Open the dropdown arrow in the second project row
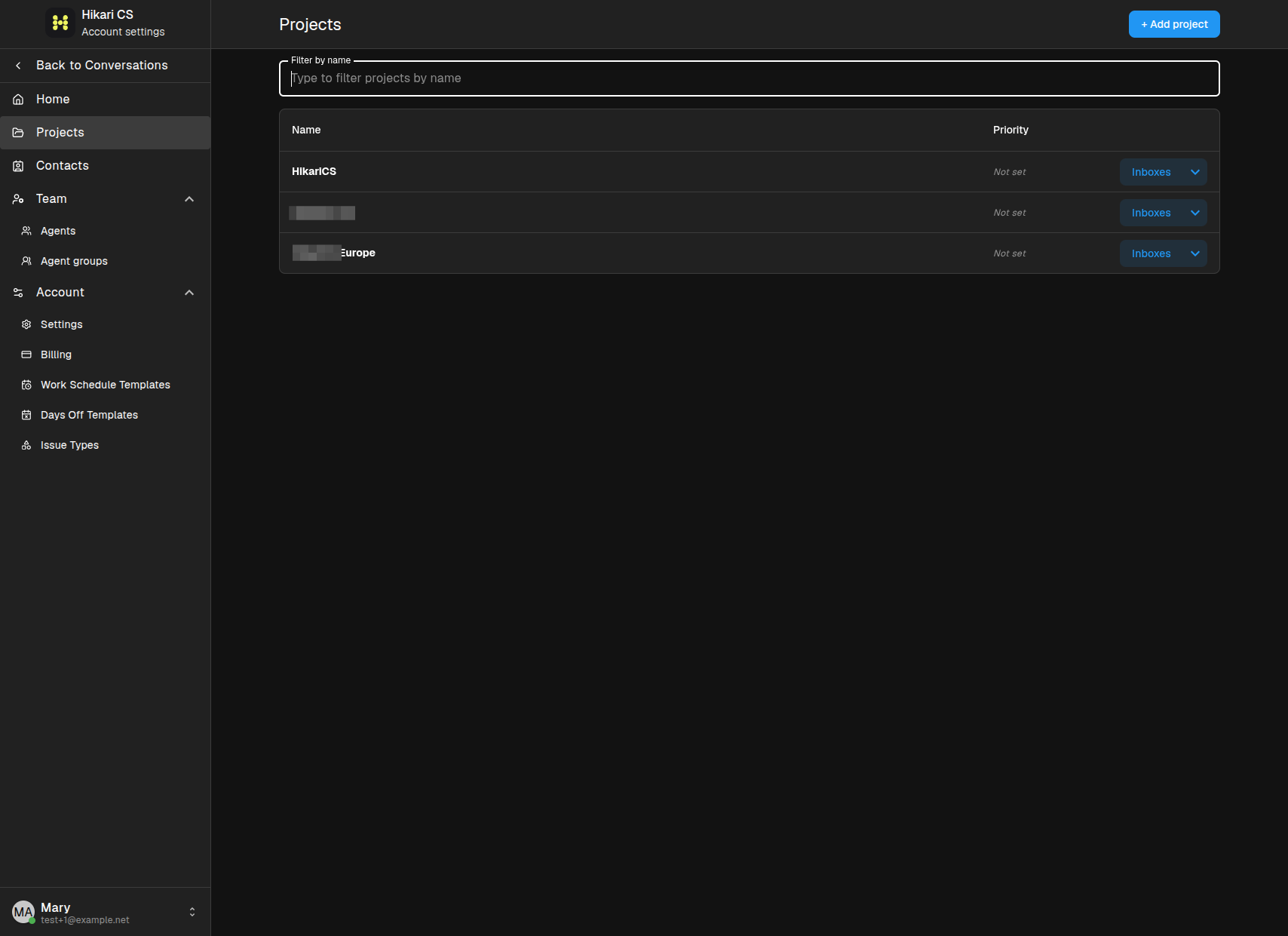1288x936 pixels. point(1195,213)
